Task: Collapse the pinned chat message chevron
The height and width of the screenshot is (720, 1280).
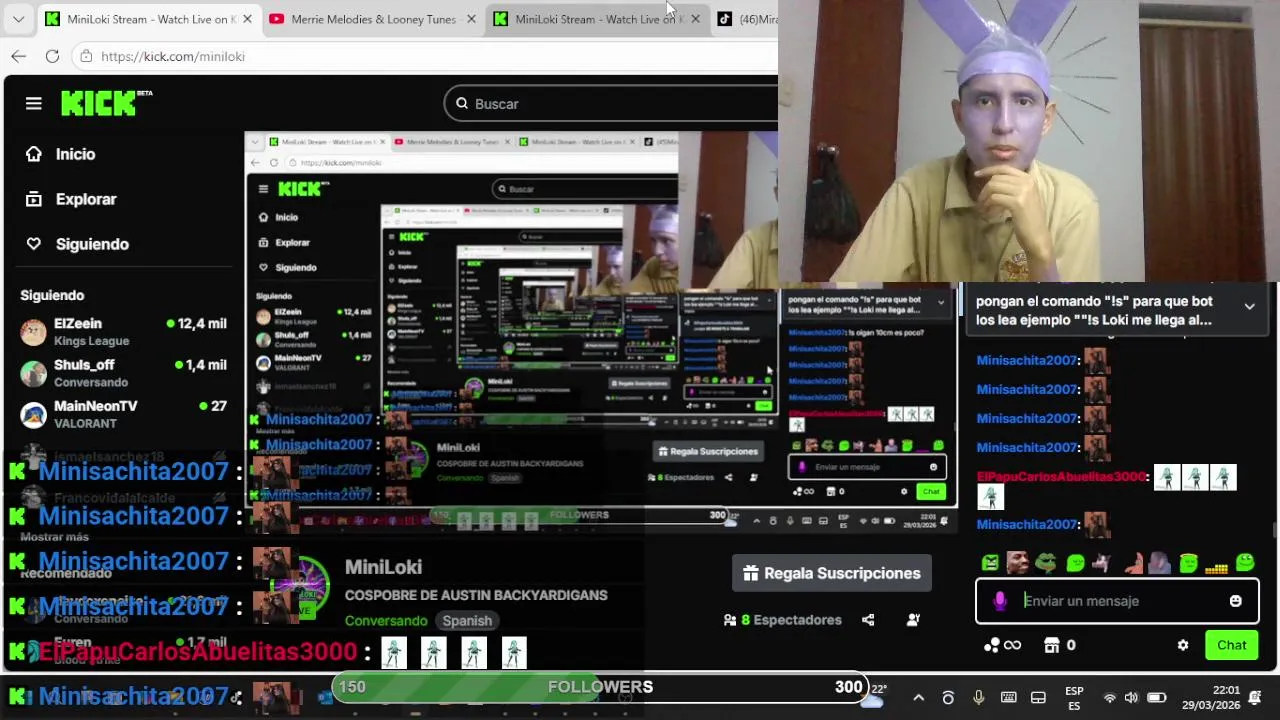Action: (x=1249, y=307)
